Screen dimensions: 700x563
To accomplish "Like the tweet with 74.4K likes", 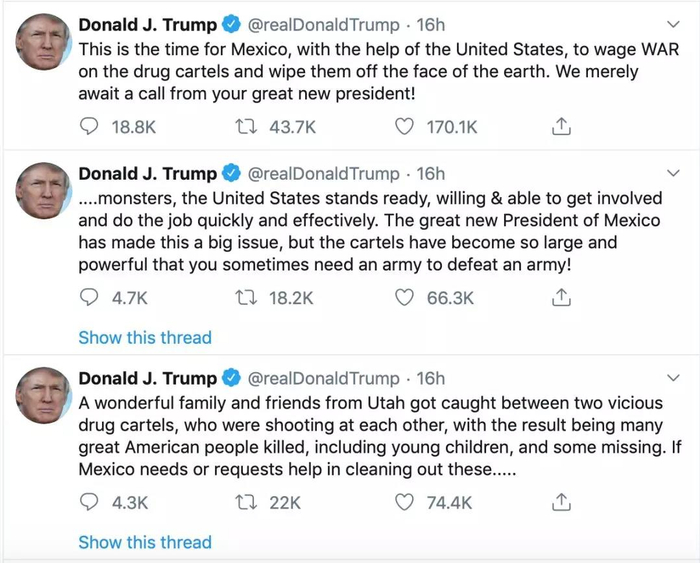I will click(404, 503).
